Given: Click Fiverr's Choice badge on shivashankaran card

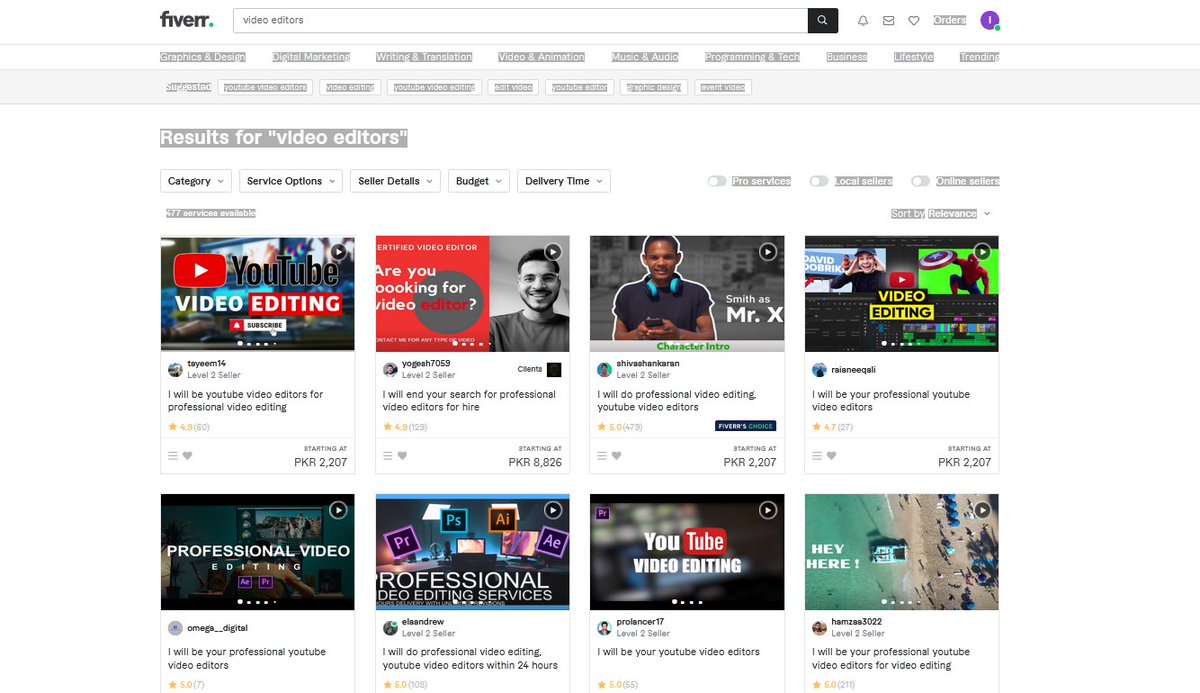Looking at the screenshot, I should tap(746, 426).
